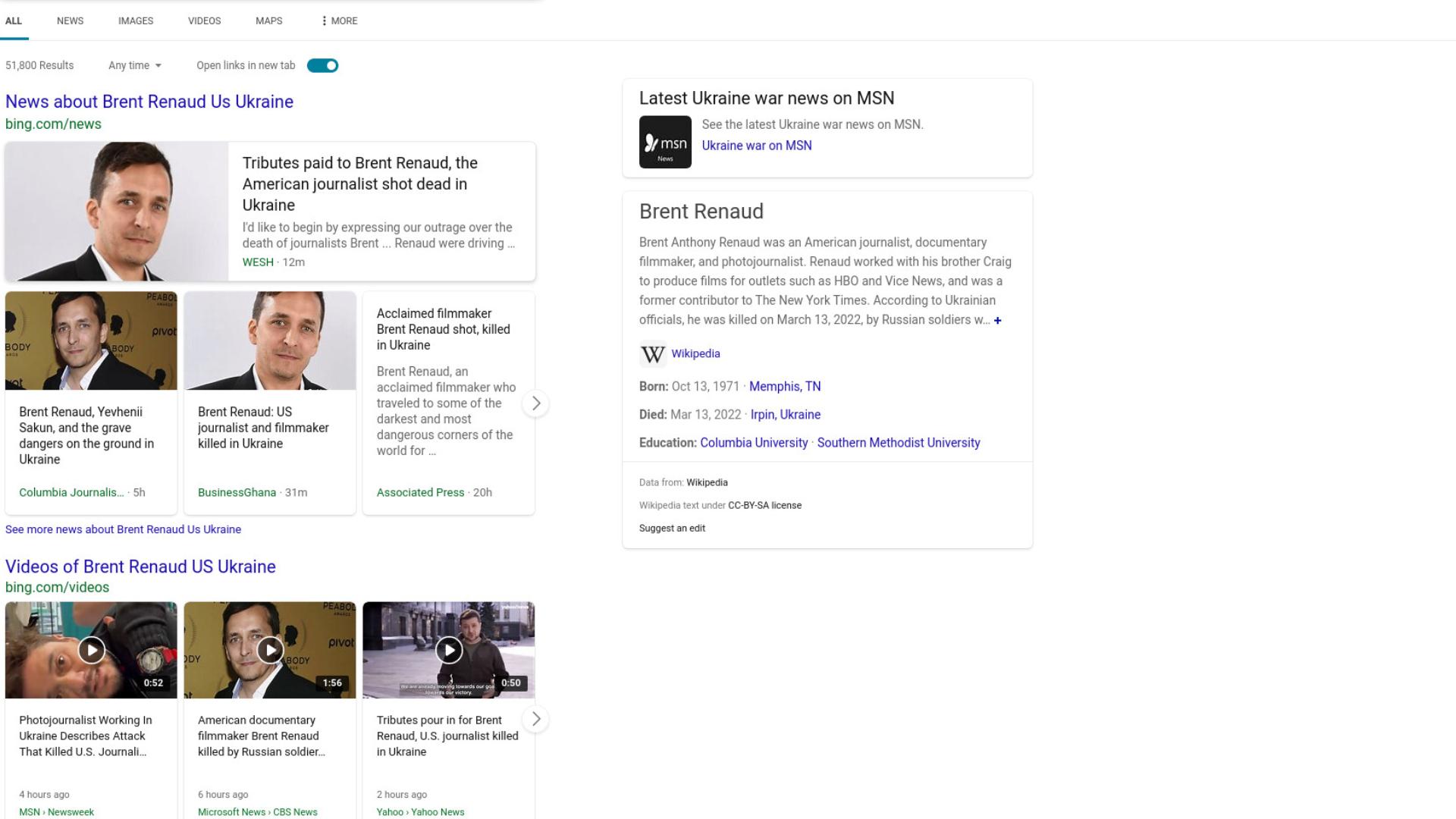Open Ukraine war on MSN link
Viewport: 1456px width, 819px height.
[x=756, y=146]
